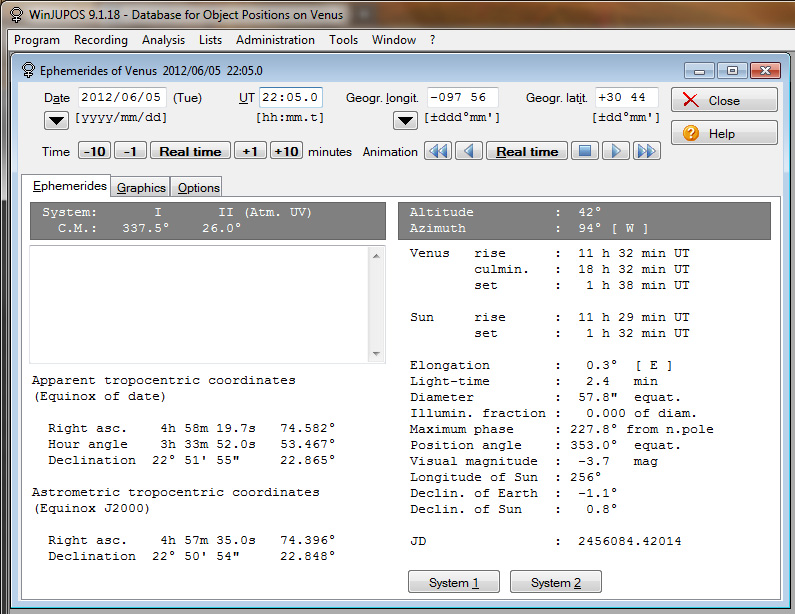Expand the geographic location dropdown arrow
795x614 pixels.
pos(405,120)
